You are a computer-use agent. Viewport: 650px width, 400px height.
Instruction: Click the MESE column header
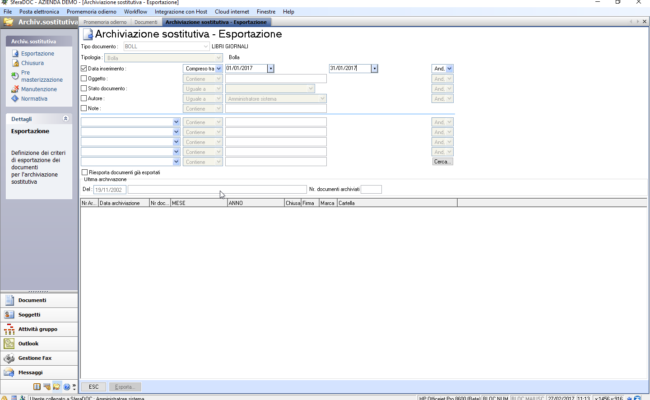click(199, 203)
